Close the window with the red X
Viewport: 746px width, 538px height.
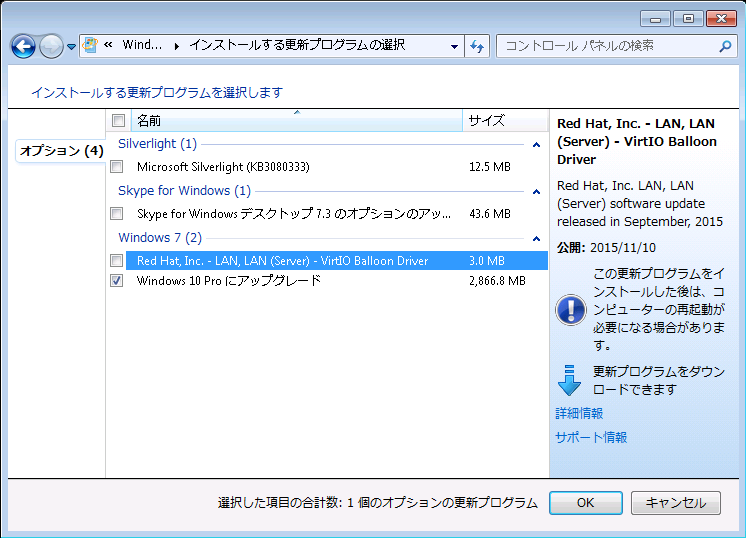click(721, 19)
